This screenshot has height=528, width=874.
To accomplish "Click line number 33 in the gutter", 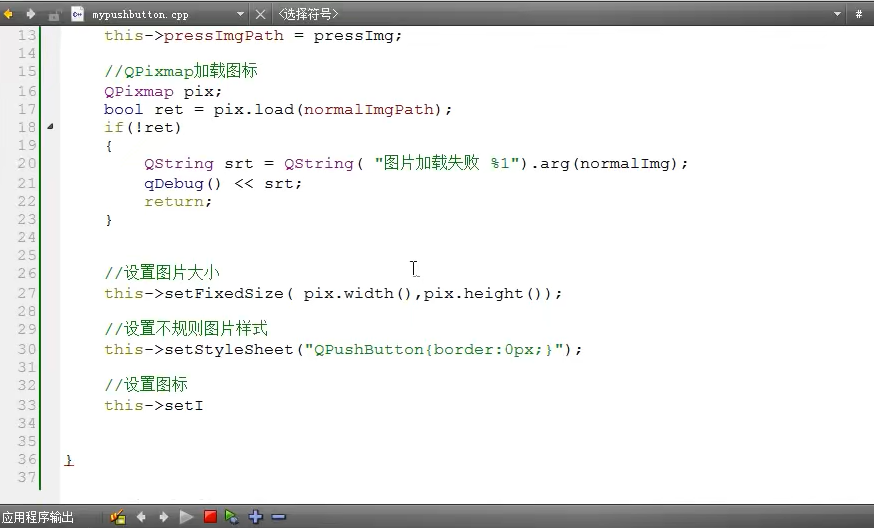I will tap(27, 405).
